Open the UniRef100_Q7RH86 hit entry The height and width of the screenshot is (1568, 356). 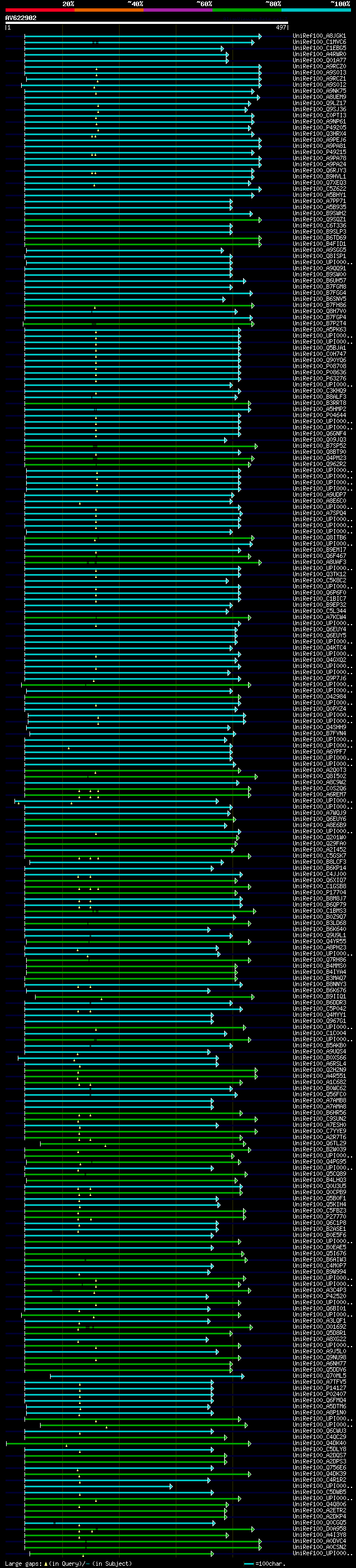coord(319,960)
